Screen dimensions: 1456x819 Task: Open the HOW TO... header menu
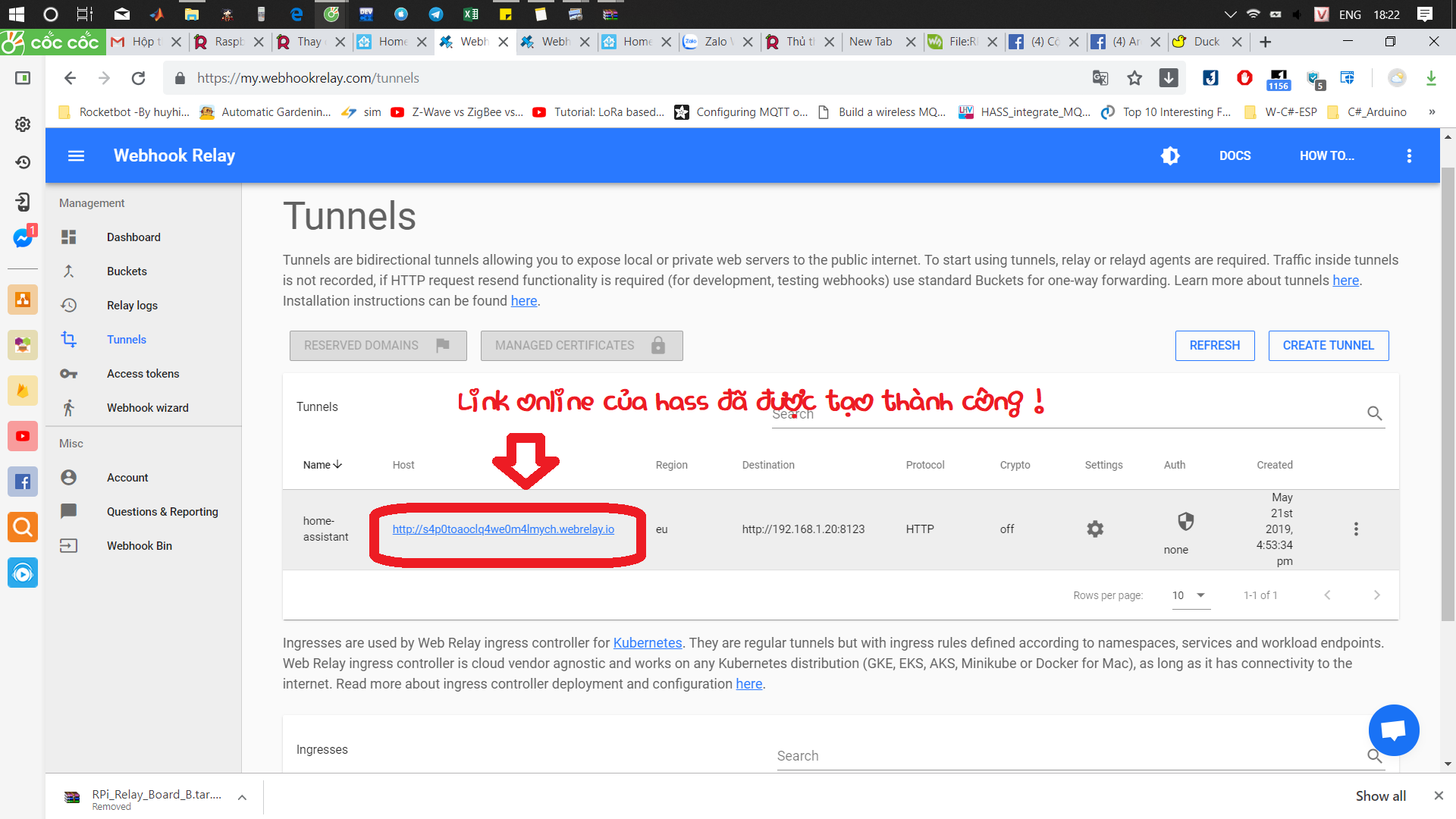pos(1326,155)
